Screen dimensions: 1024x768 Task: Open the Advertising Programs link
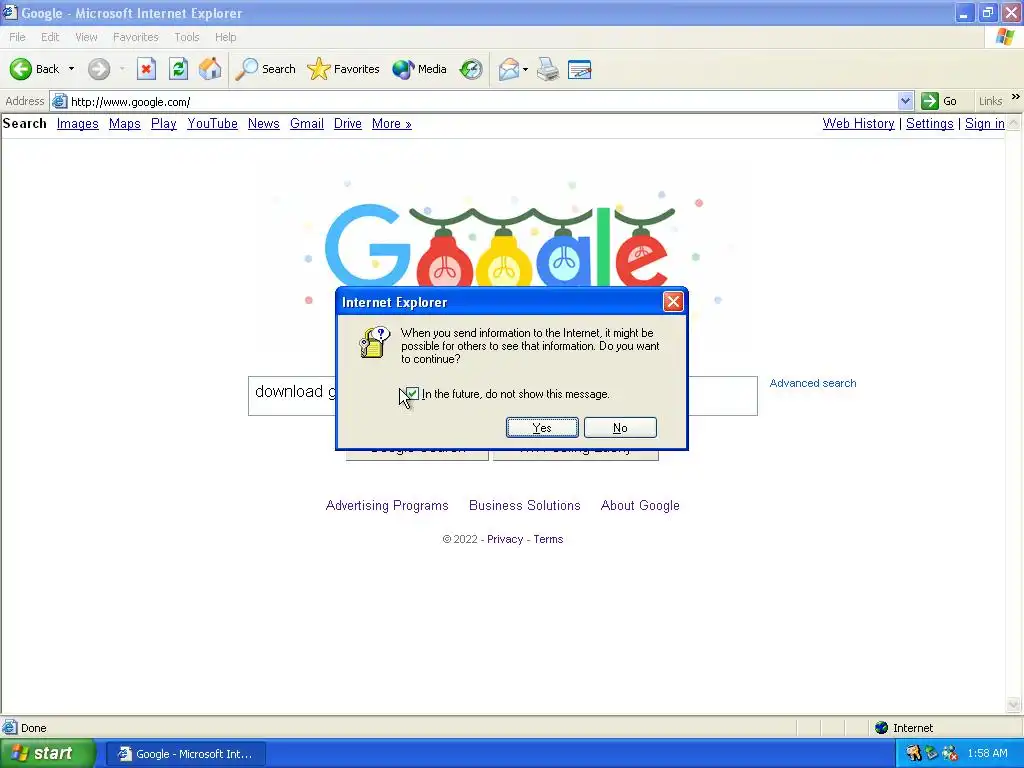point(387,505)
